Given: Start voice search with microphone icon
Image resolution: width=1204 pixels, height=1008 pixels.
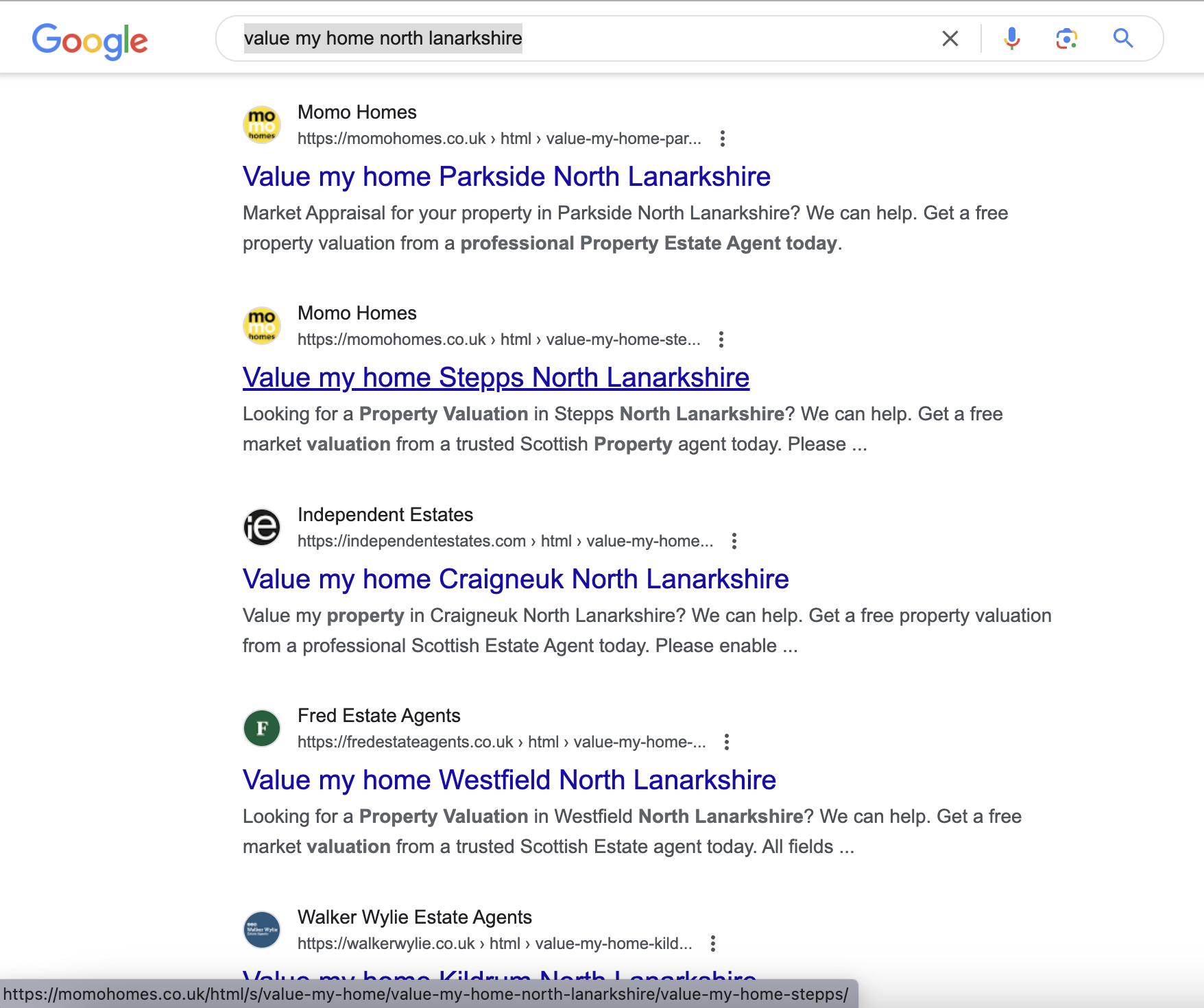Looking at the screenshot, I should click(1011, 38).
